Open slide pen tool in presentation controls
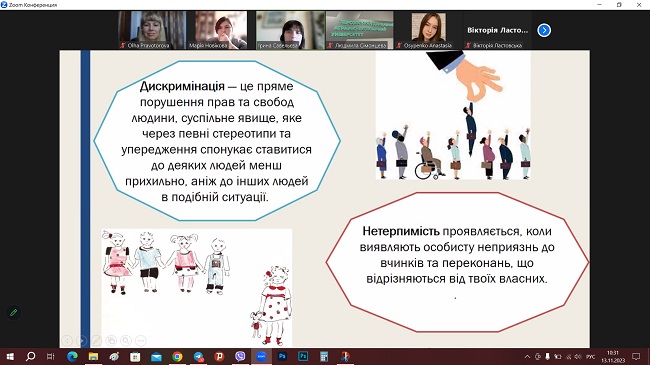This screenshot has height=365, width=650. (x=97, y=341)
